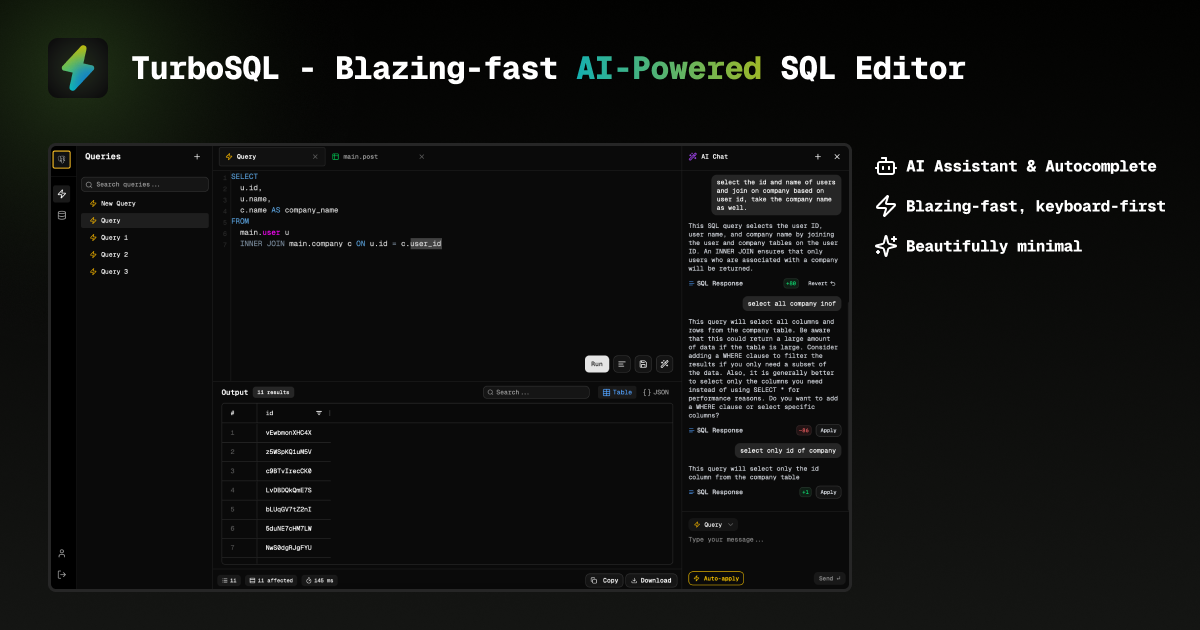Viewport: 1200px width, 630px height.
Task: Create a new query with the plus icon
Action: [197, 156]
